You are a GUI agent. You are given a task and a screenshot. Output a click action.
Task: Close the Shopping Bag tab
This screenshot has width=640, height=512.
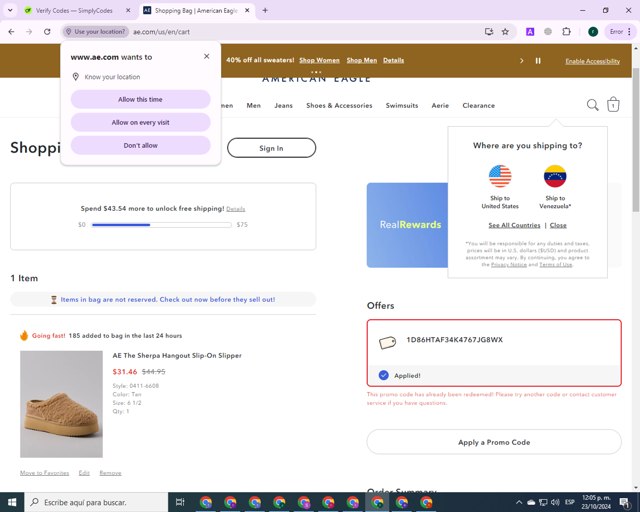coord(247,11)
